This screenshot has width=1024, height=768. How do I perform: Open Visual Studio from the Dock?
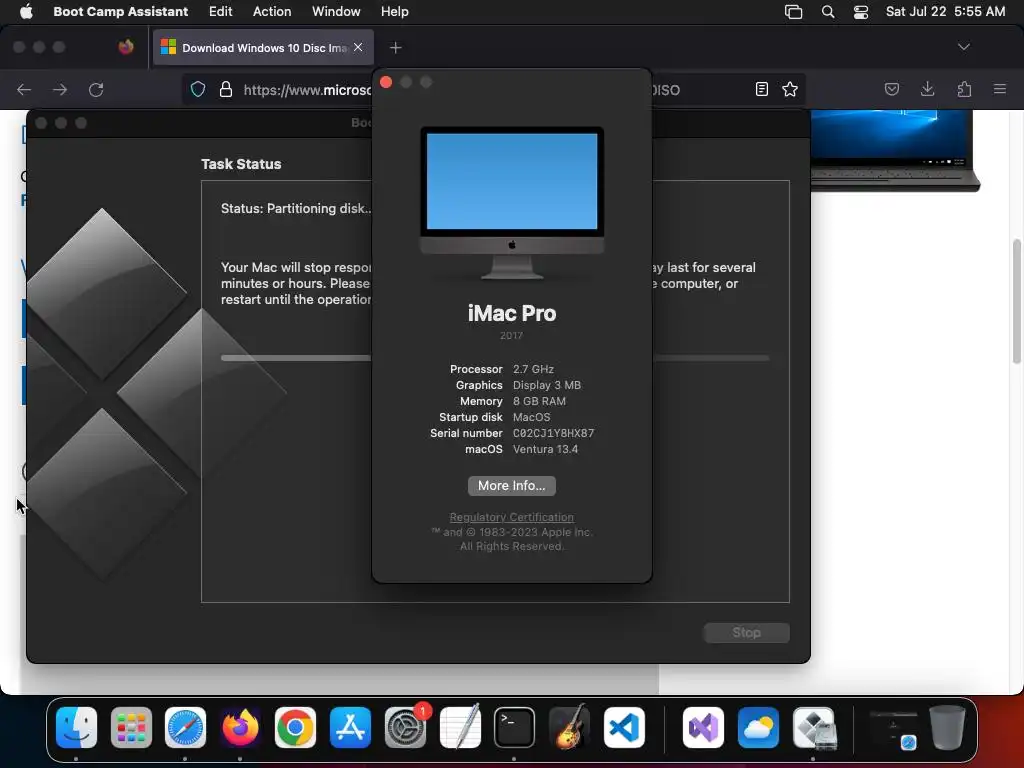click(x=703, y=728)
